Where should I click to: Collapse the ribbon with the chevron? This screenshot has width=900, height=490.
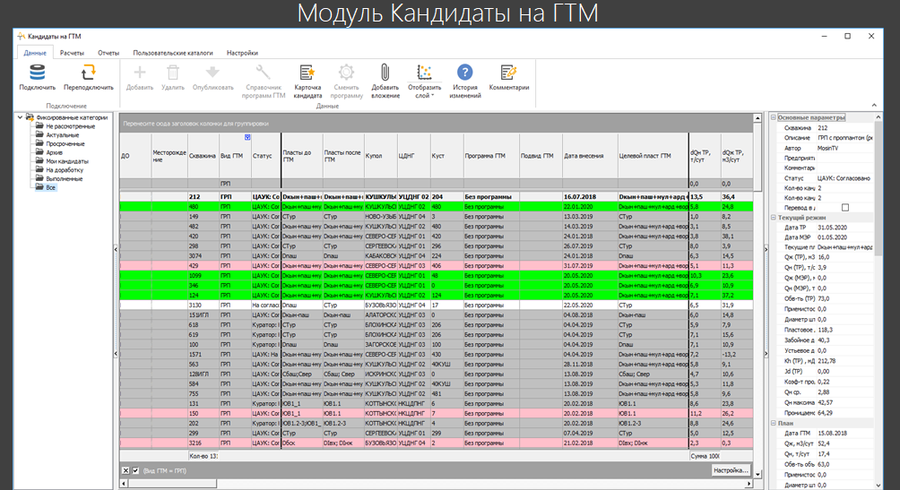coord(874,105)
